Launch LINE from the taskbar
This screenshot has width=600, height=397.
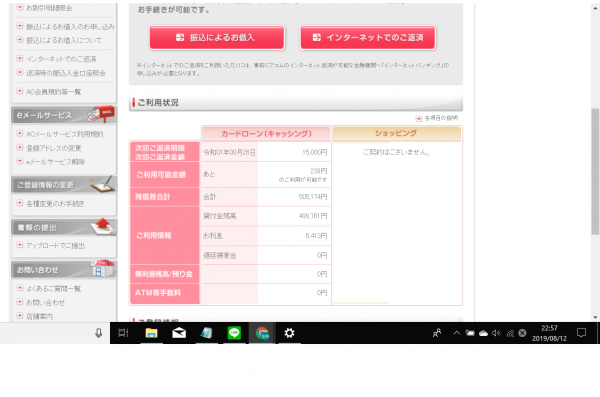234,333
